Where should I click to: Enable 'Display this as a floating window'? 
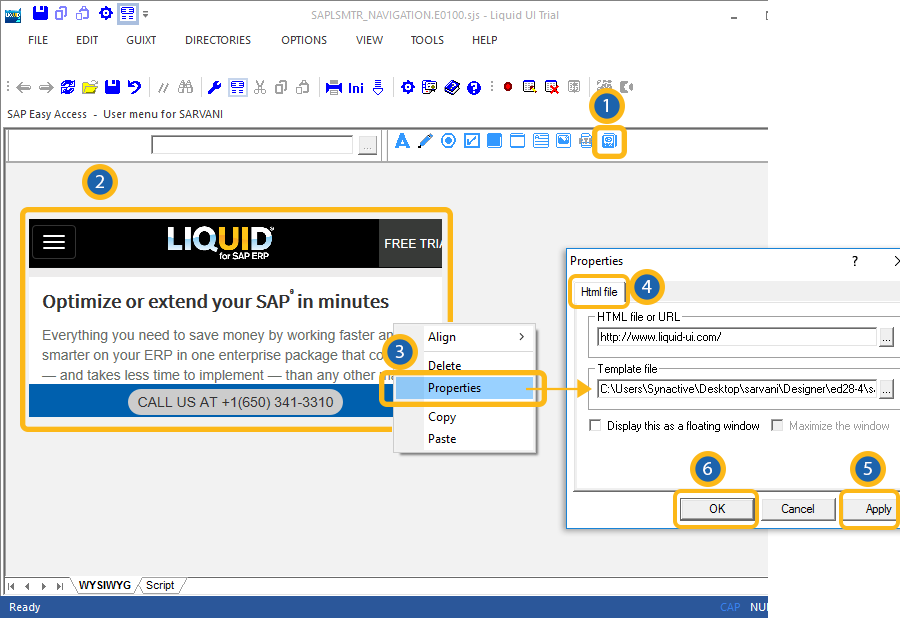[596, 426]
